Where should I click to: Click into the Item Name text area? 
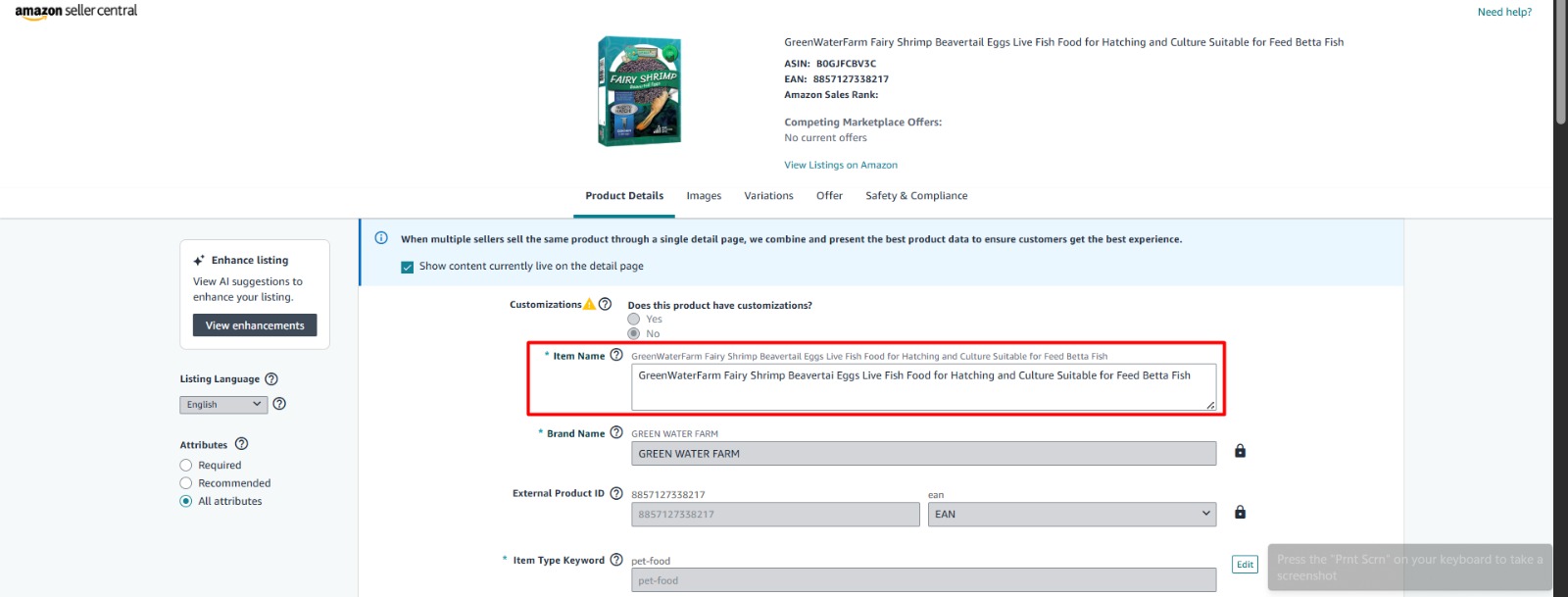(923, 386)
